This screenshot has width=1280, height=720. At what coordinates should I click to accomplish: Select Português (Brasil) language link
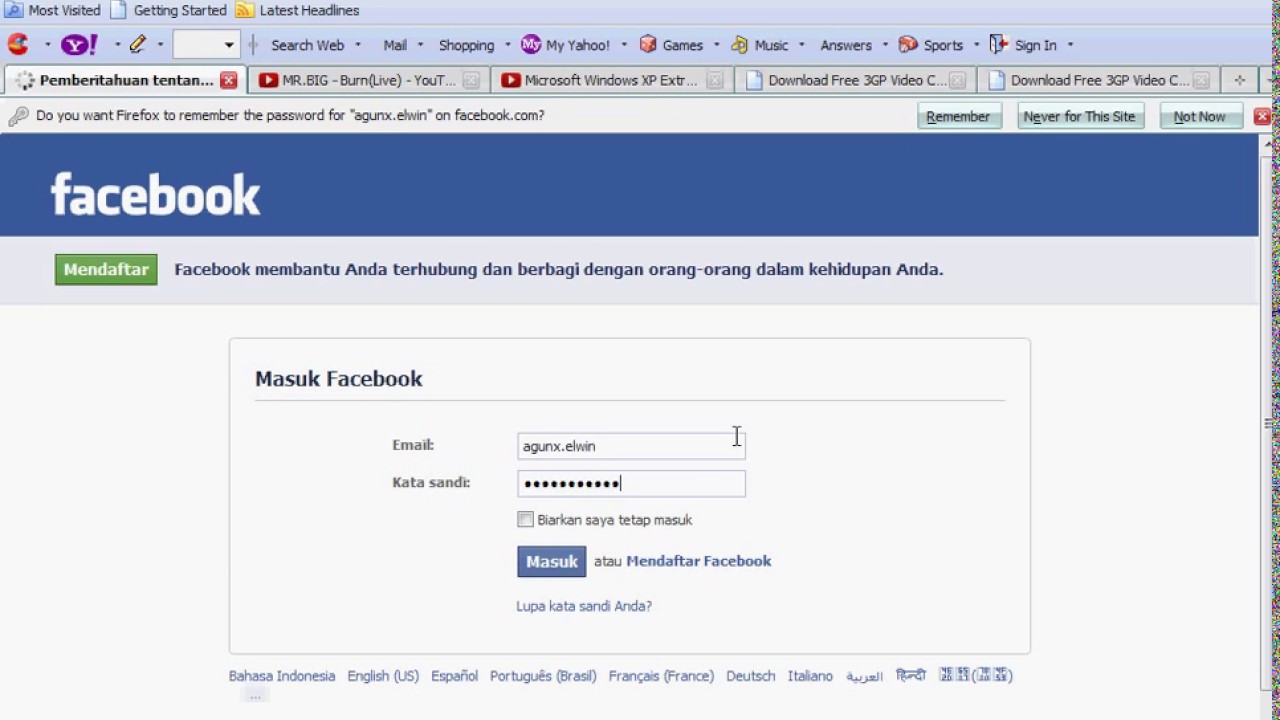[x=543, y=676]
